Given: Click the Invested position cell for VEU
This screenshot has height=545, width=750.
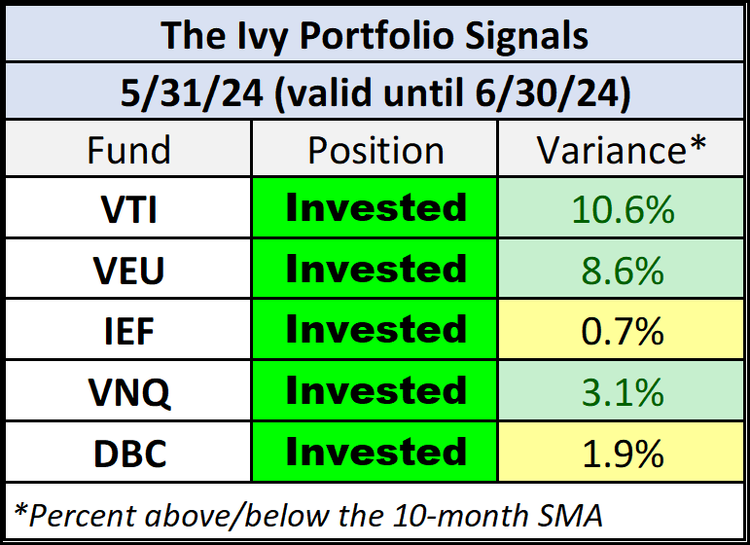Looking at the screenshot, I should pos(376,270).
